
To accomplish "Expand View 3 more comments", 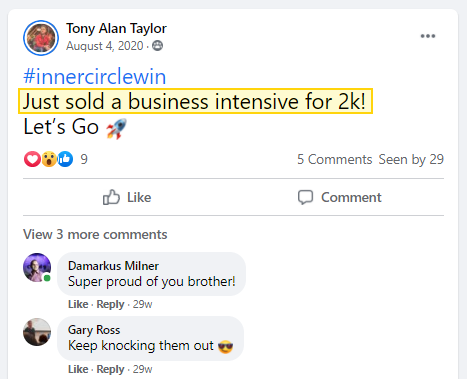I will tap(95, 234).
